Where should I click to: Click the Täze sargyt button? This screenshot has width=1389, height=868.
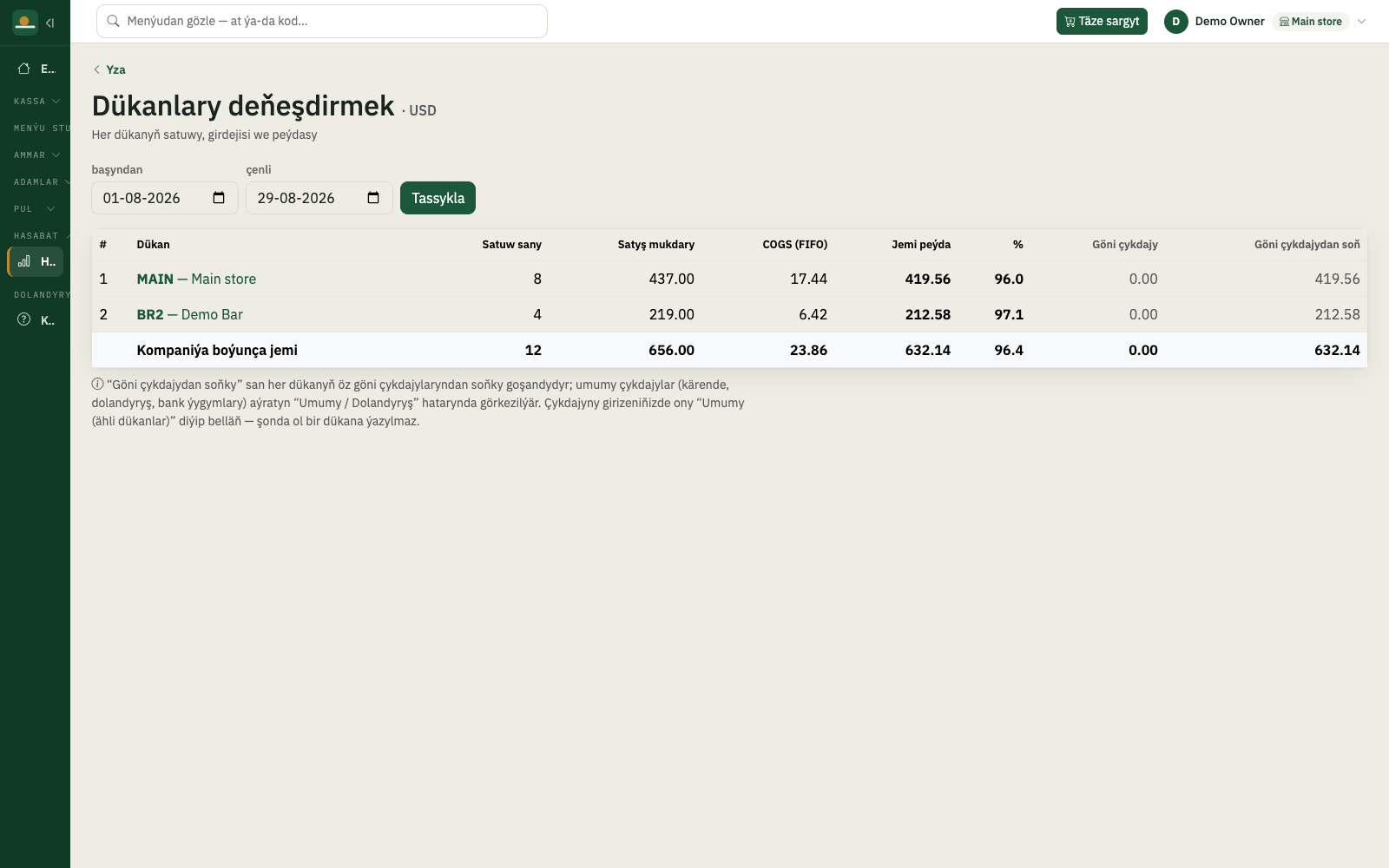pos(1102,22)
